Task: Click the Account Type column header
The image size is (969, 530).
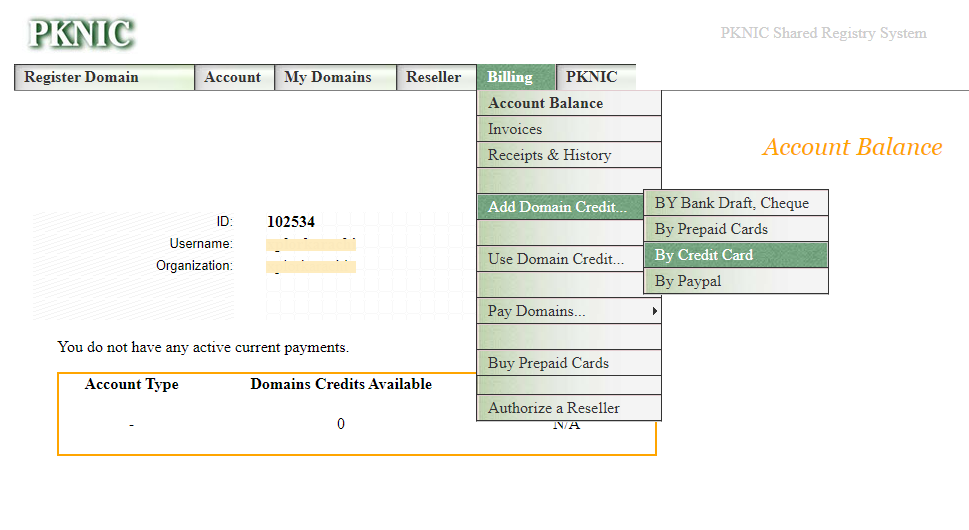Action: pos(132,384)
